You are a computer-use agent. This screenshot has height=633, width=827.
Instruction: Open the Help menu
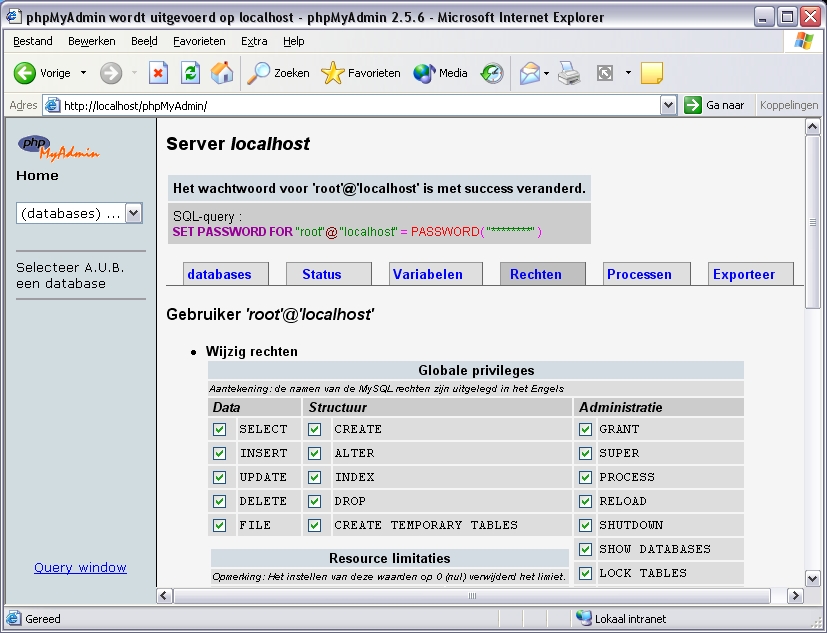pyautogui.click(x=293, y=41)
